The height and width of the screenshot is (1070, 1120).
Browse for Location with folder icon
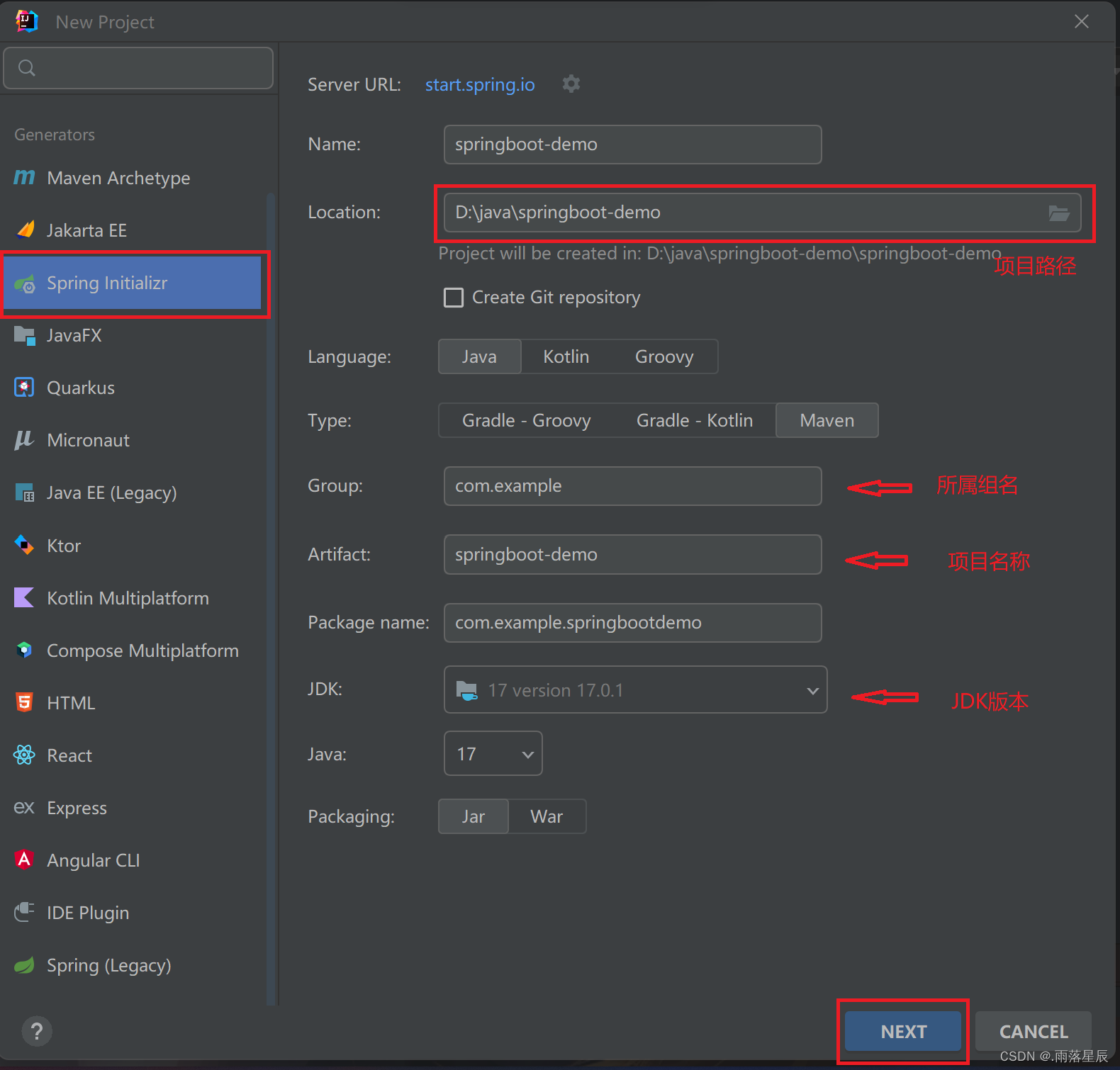(1059, 213)
